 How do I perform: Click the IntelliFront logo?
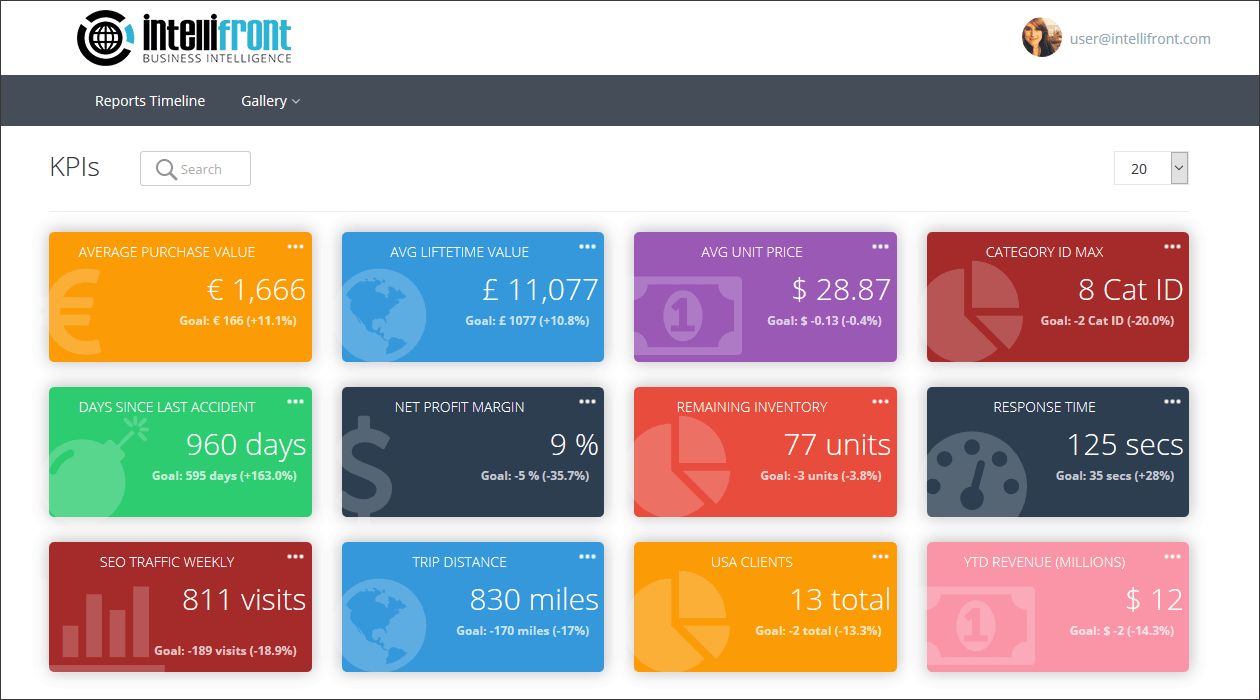point(183,38)
